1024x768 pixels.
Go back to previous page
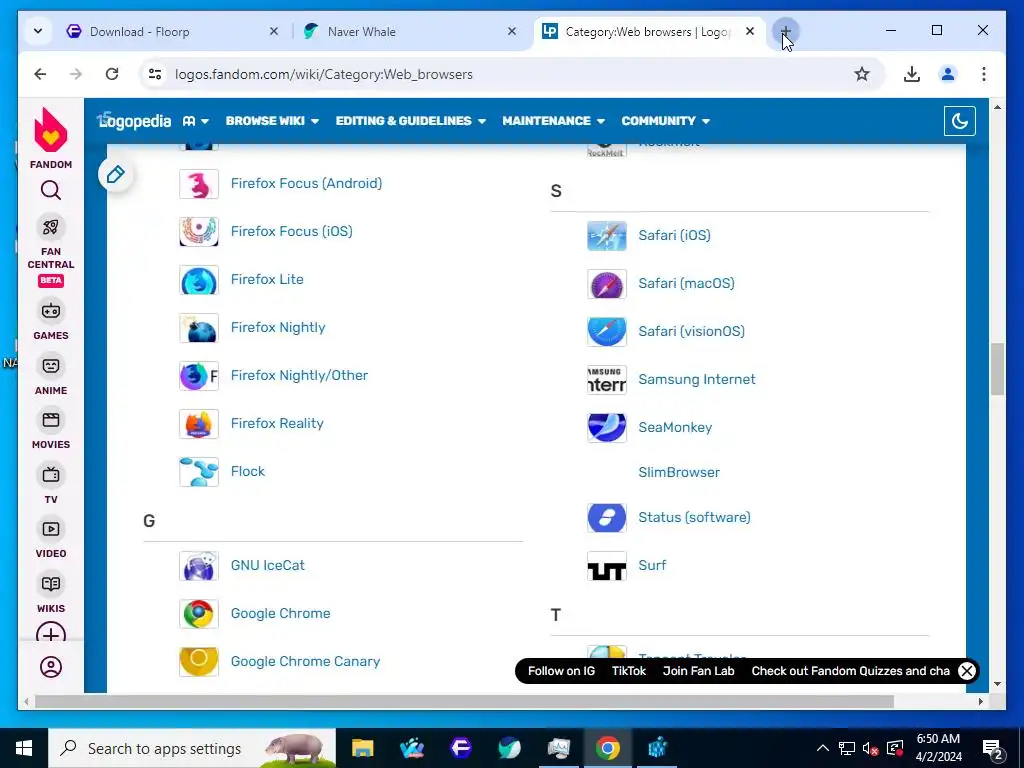[x=40, y=74]
